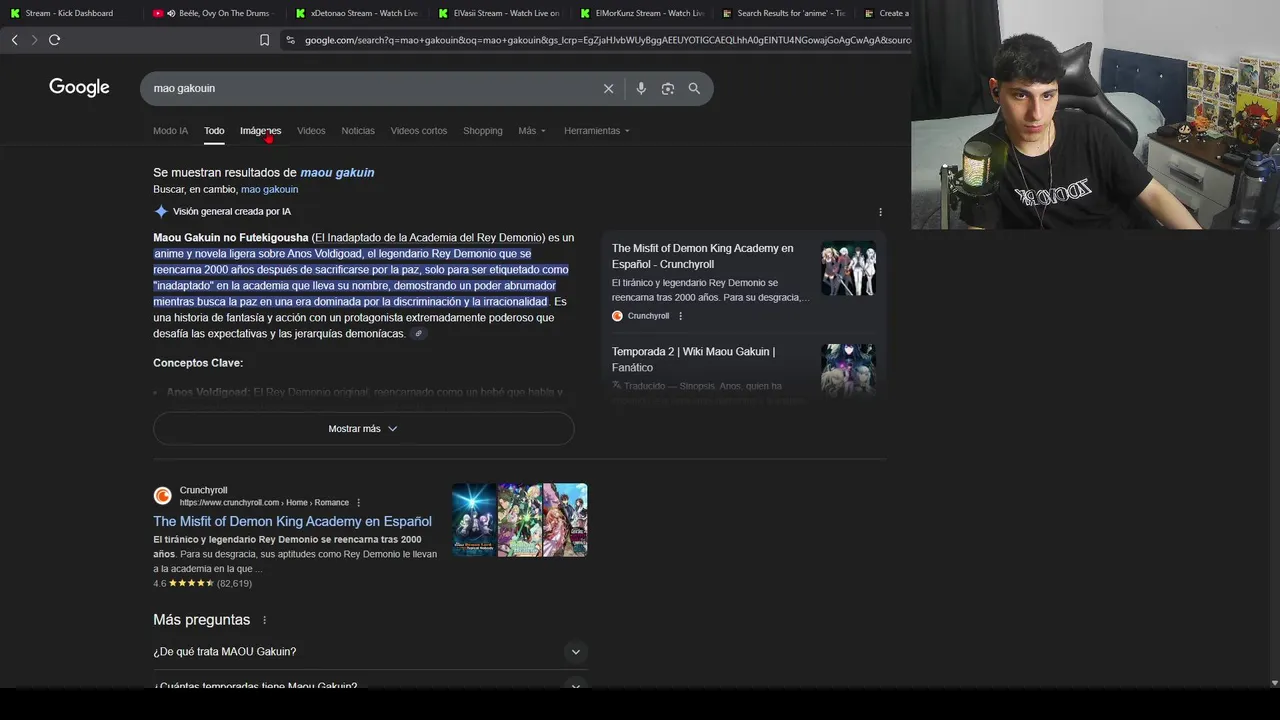This screenshot has height=720, width=1280.
Task: Open Google Lens image search icon
Action: pyautogui.click(x=668, y=88)
